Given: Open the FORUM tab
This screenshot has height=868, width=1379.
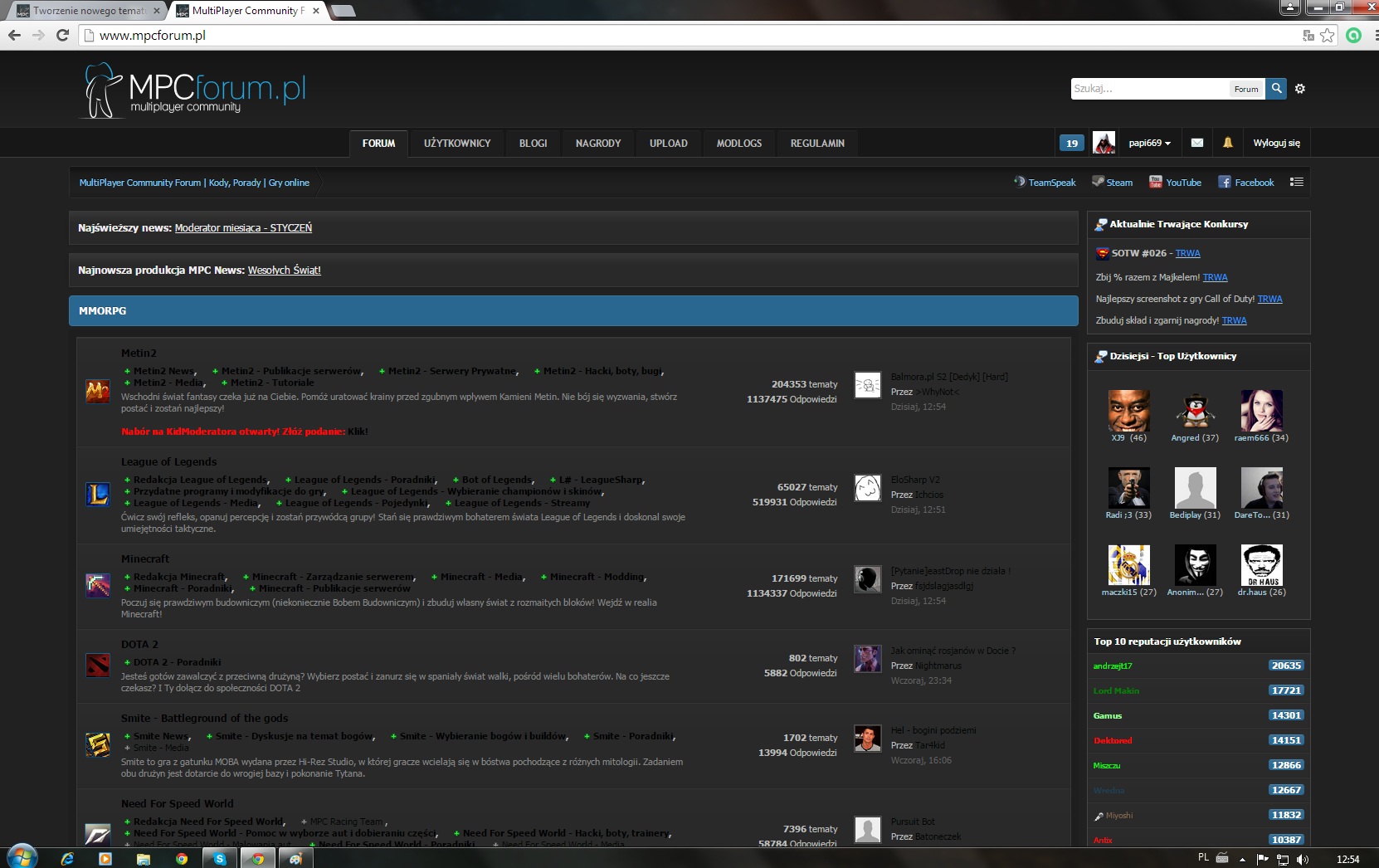Looking at the screenshot, I should pos(379,144).
